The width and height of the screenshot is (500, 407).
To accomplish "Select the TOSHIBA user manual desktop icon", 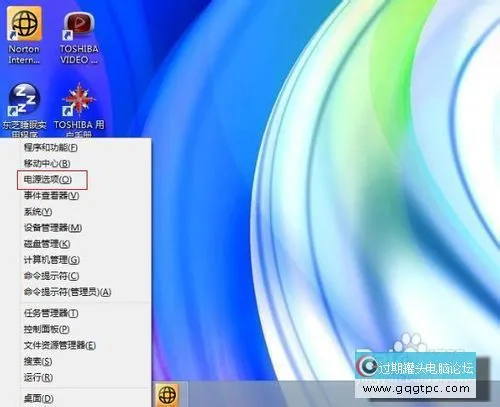I will pyautogui.click(x=79, y=111).
